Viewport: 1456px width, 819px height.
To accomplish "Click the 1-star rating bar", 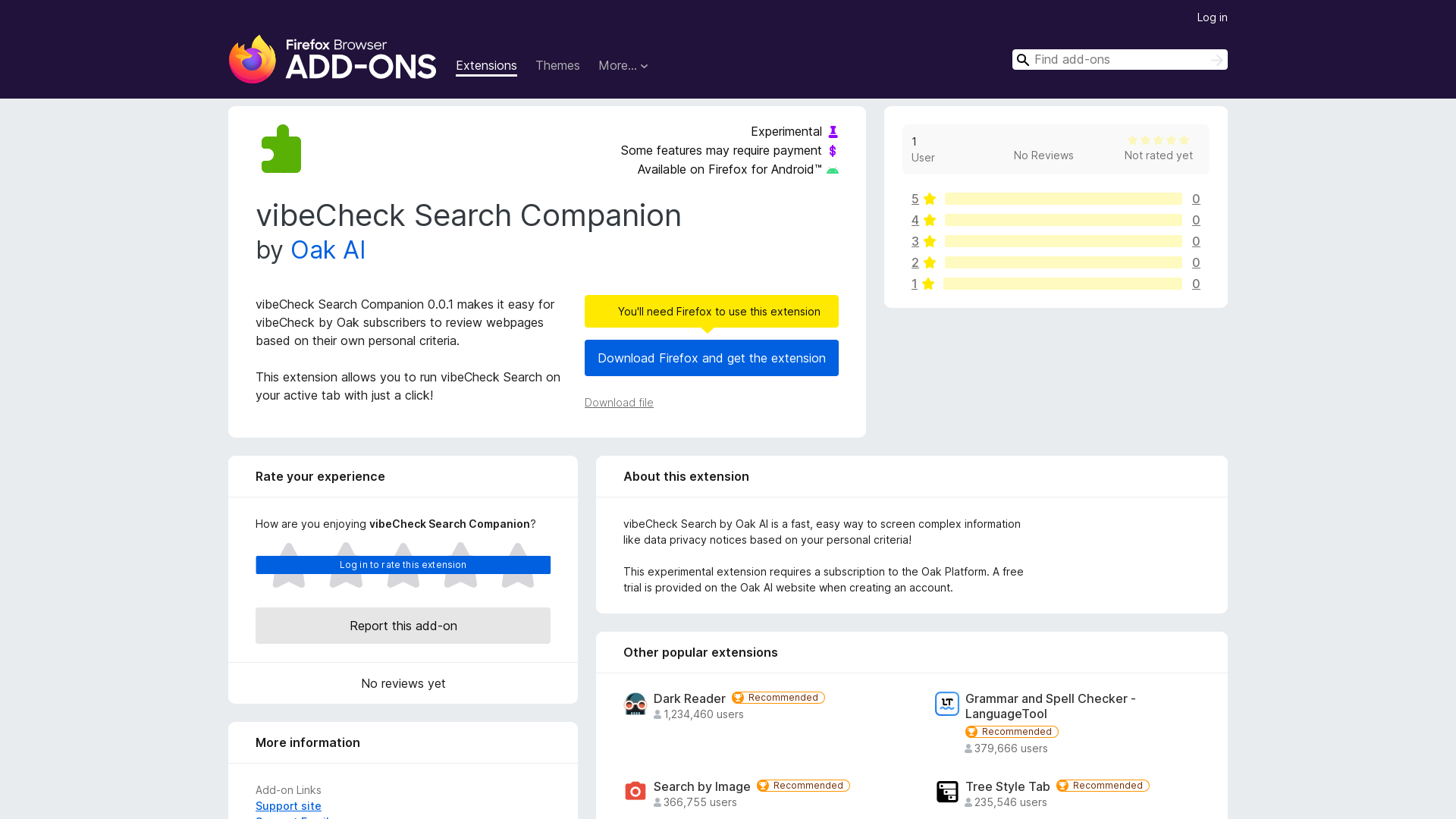I will [x=1062, y=284].
